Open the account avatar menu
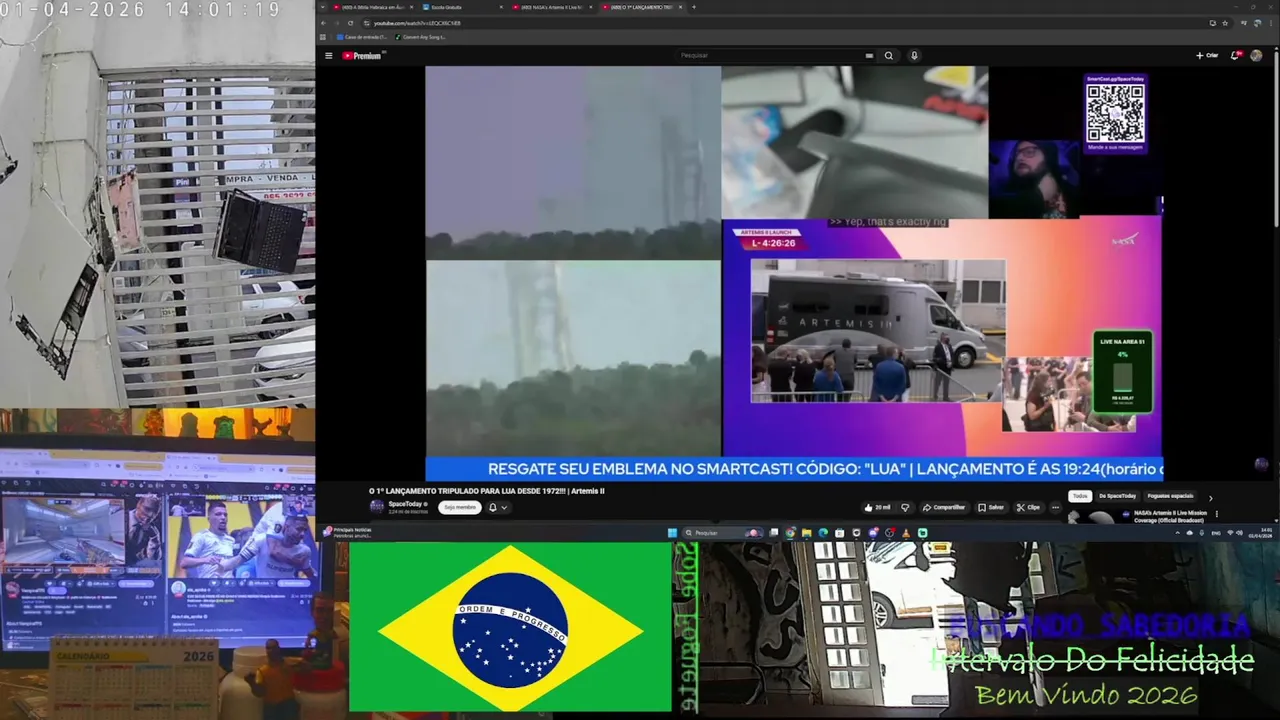 click(1256, 56)
